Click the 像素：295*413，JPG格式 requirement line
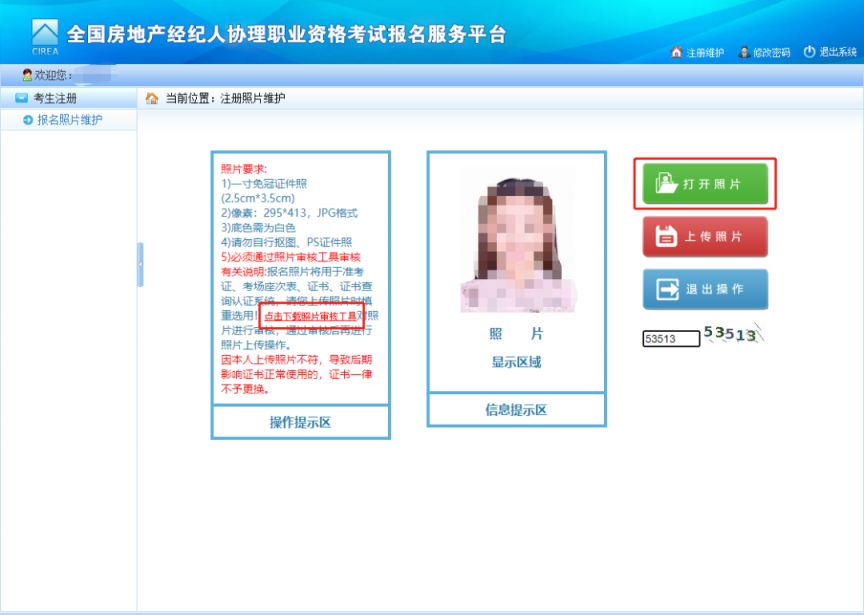Image resolution: width=864 pixels, height=615 pixels. coord(289,213)
